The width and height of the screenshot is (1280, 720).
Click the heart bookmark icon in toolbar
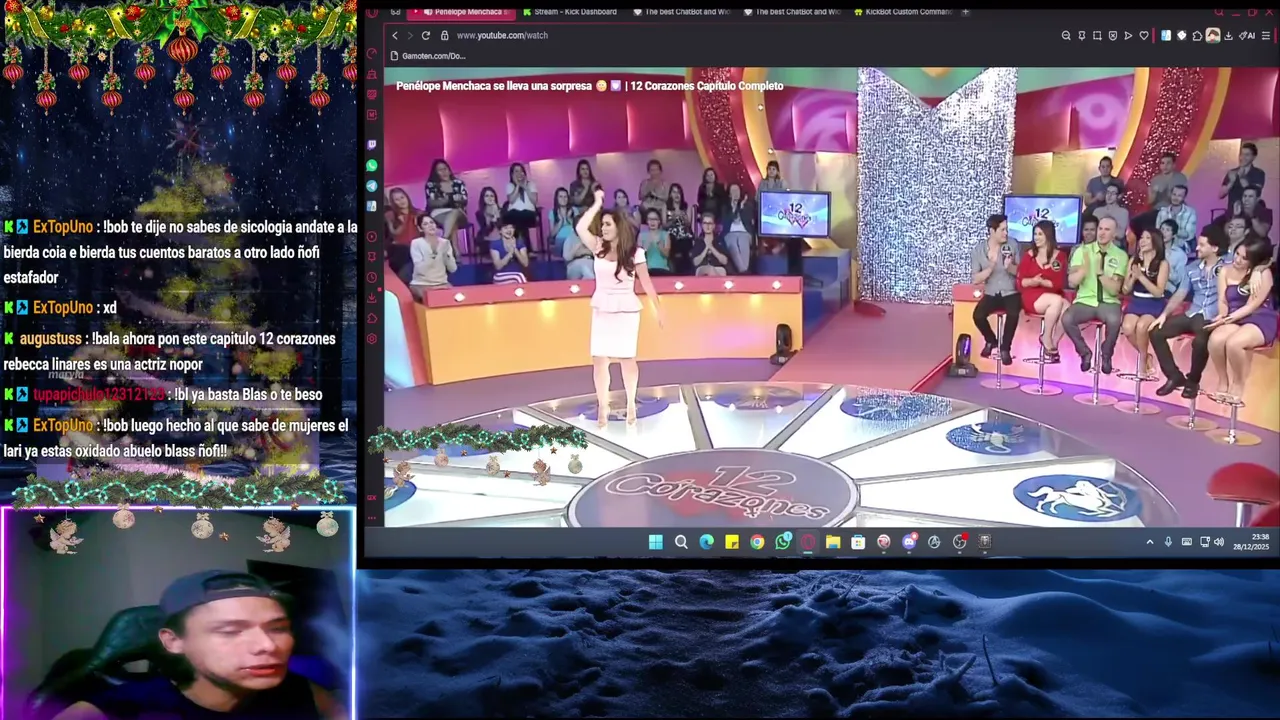point(1144,35)
